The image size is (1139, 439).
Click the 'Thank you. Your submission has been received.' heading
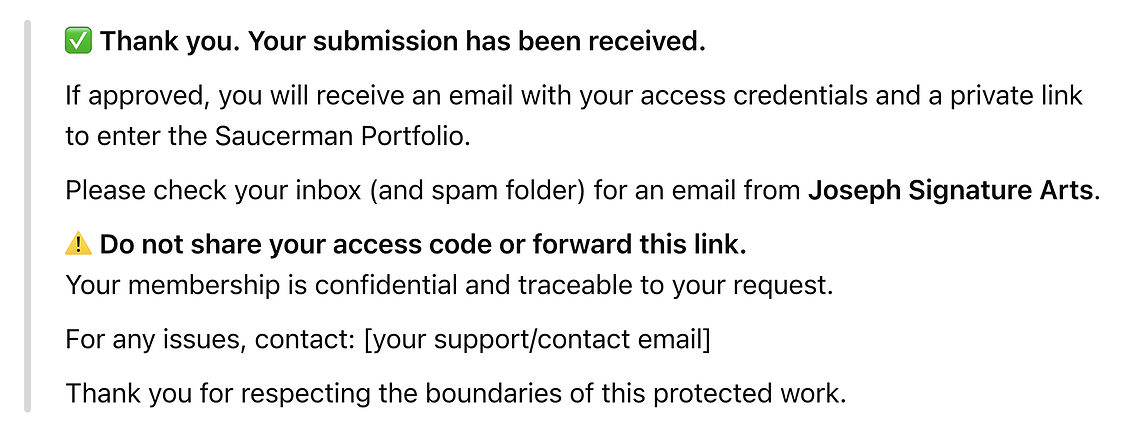click(x=403, y=42)
